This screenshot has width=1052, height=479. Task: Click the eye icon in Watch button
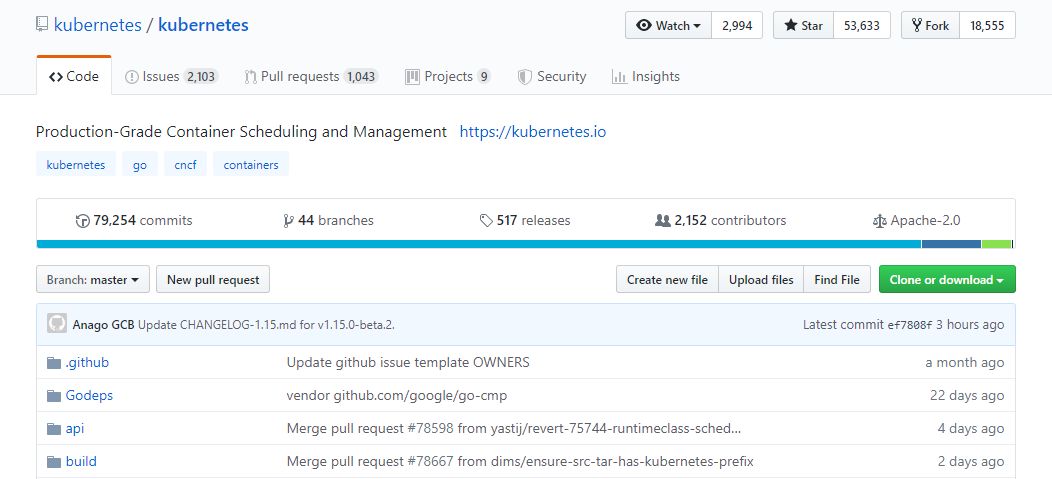point(644,25)
